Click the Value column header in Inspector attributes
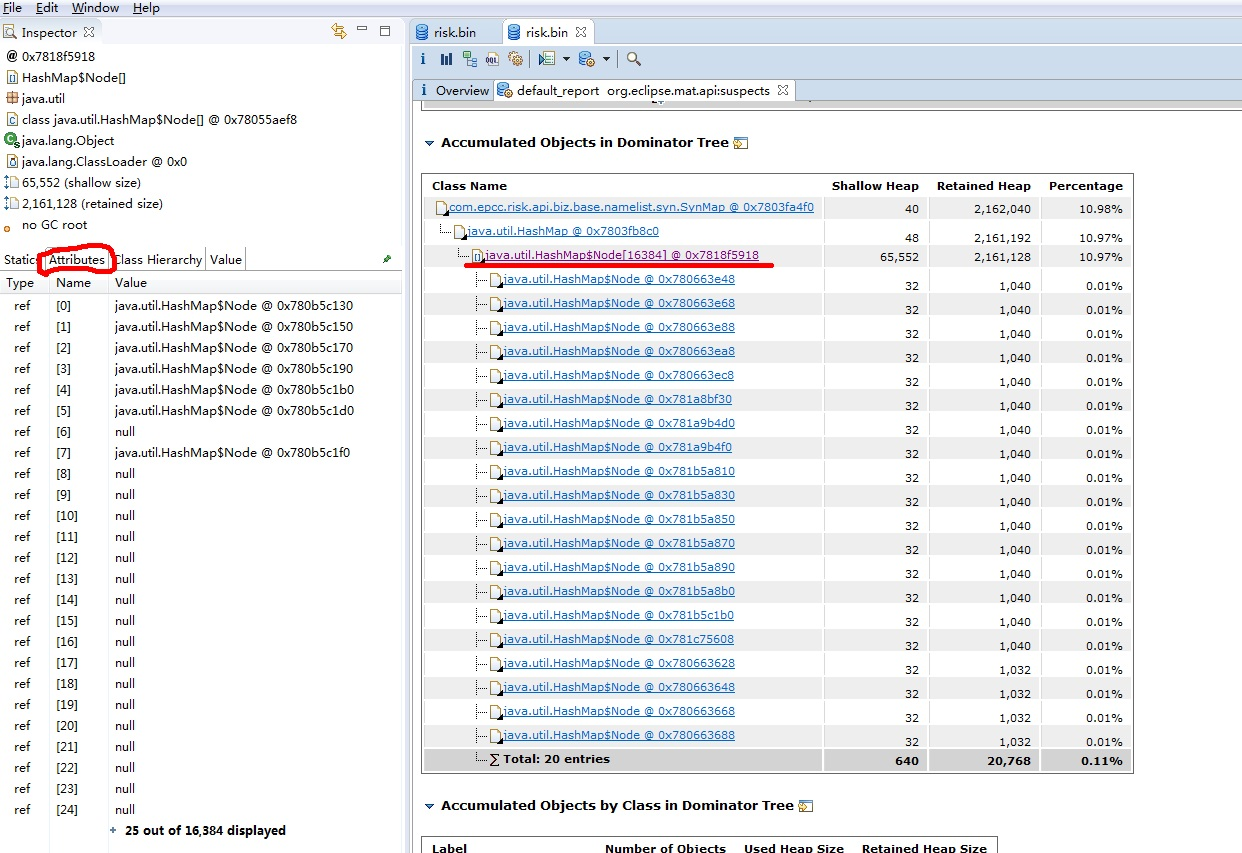Viewport: 1242px width, 853px height. pyautogui.click(x=255, y=283)
